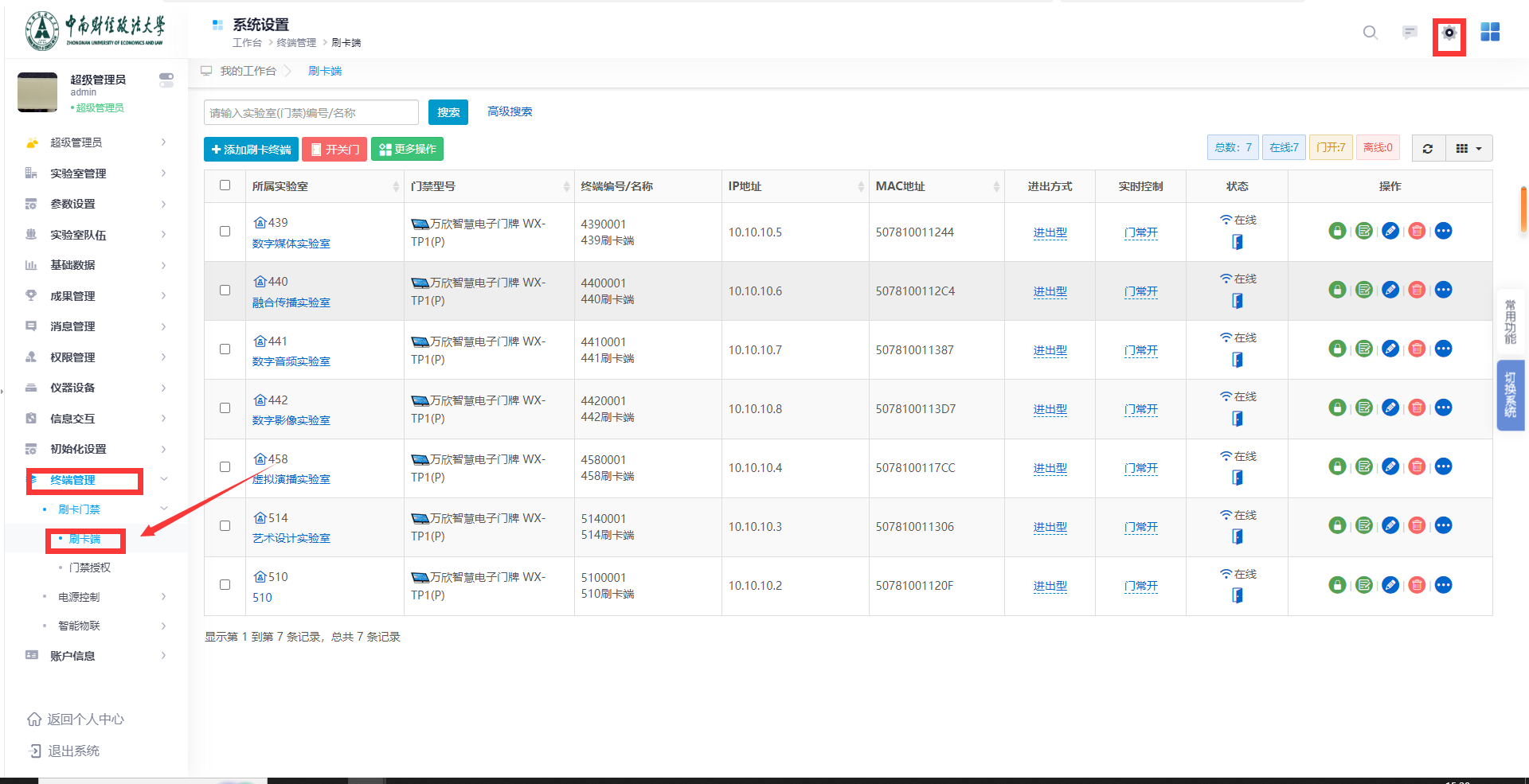The image size is (1529, 784).
Task: Open the messages chat icon in header
Action: click(x=1409, y=33)
